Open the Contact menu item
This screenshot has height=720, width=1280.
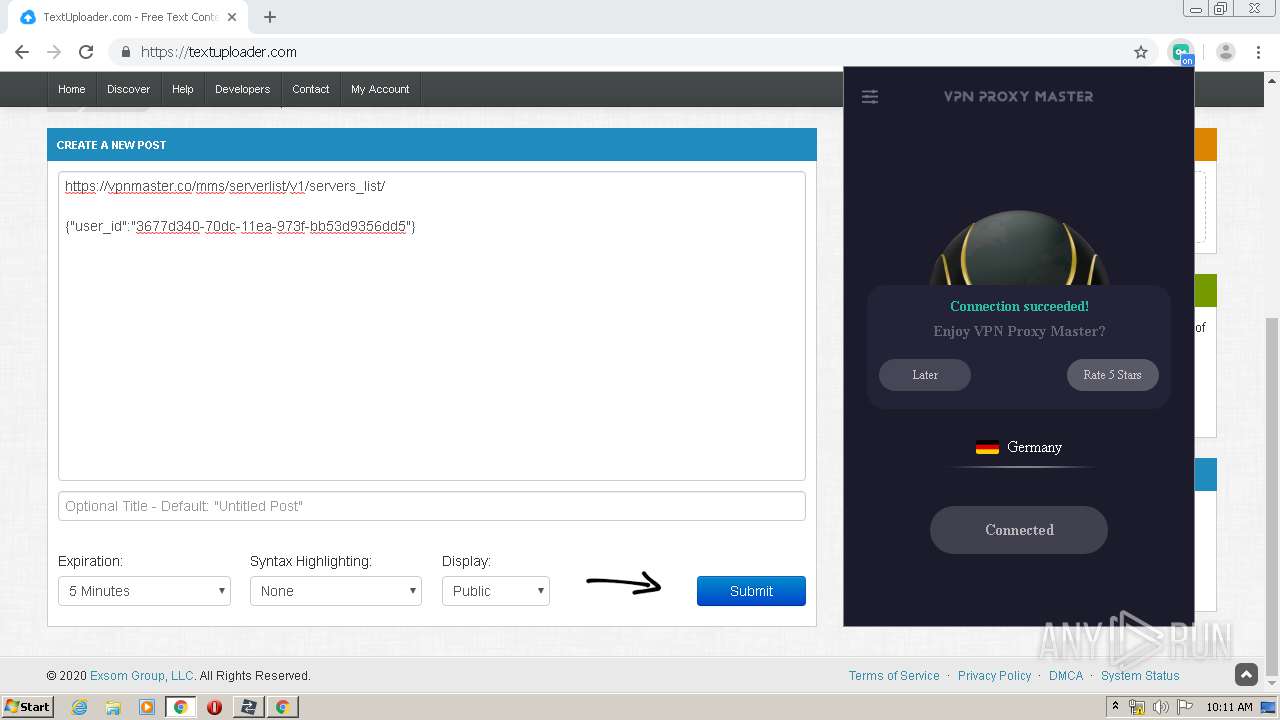(x=311, y=89)
